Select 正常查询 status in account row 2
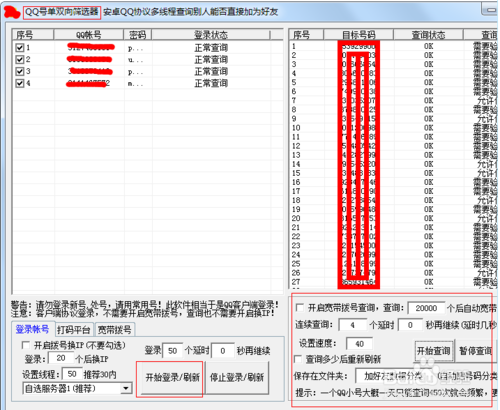The image size is (500, 410). click(211, 60)
